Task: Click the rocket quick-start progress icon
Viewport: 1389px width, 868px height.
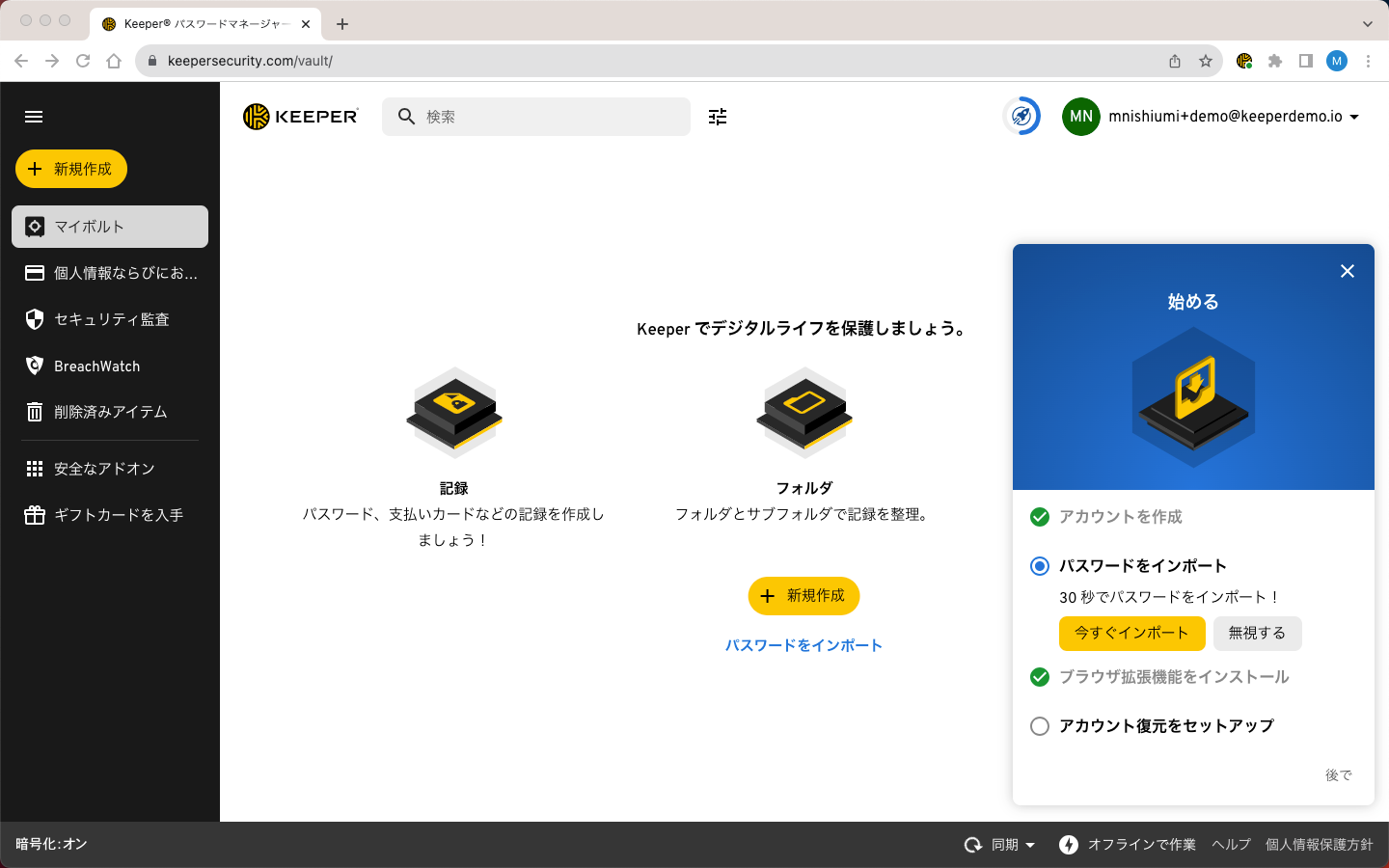Action: [x=1021, y=117]
